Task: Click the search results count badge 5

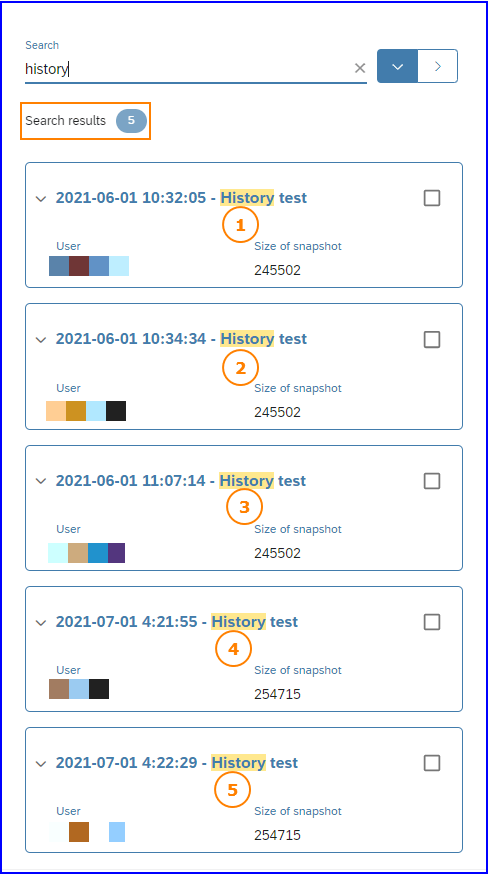Action: click(131, 120)
